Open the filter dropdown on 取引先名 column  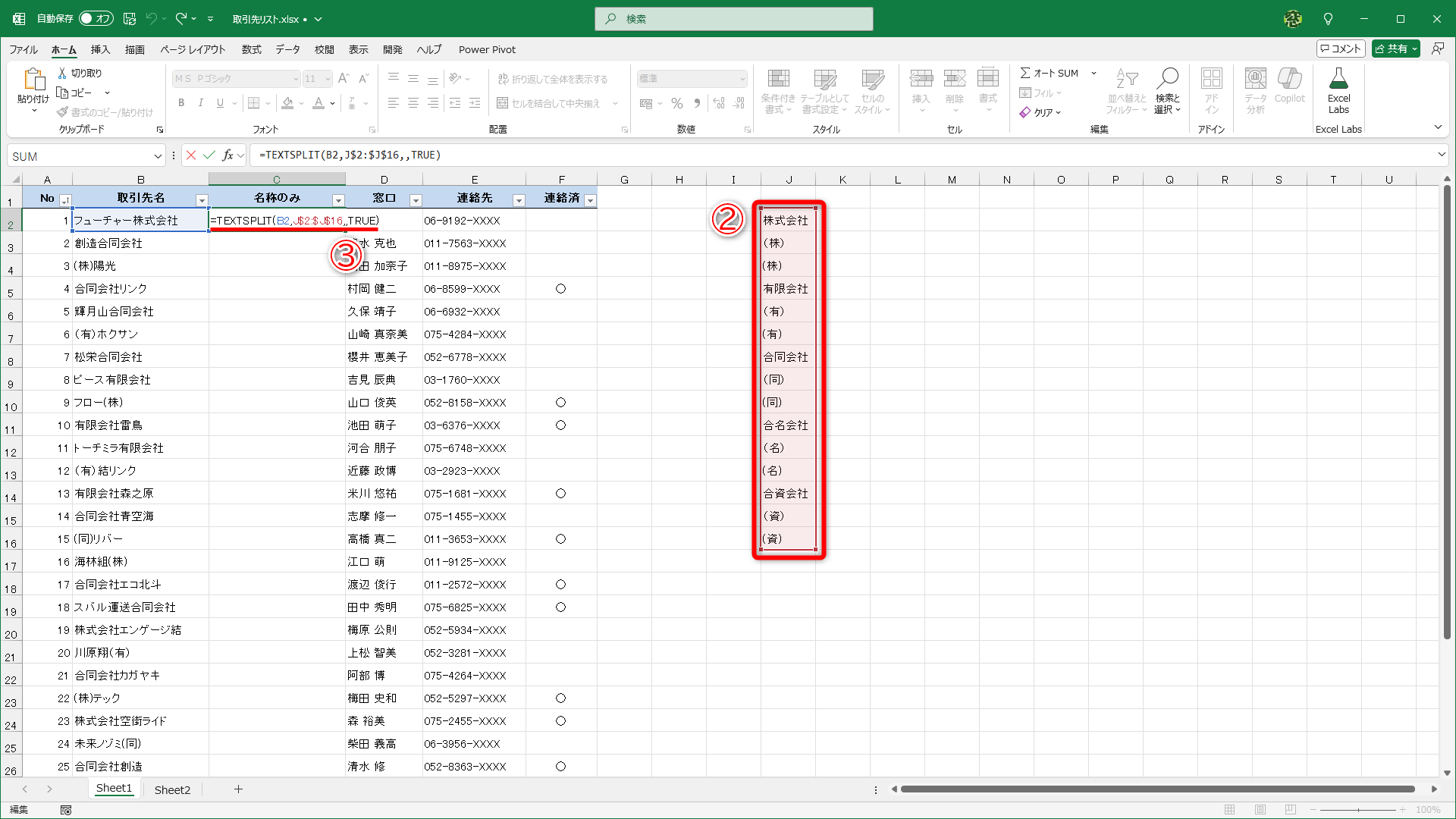click(202, 199)
